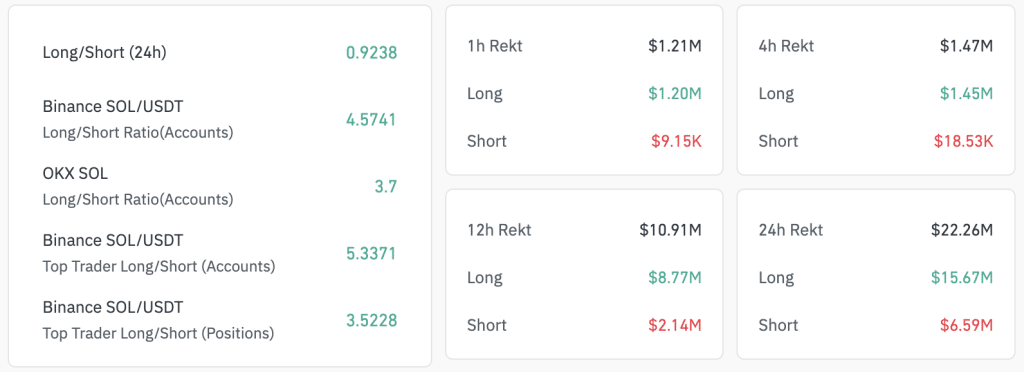The height and width of the screenshot is (372, 1024).
Task: Click the Long/Short (24h) label
Action: point(104,53)
